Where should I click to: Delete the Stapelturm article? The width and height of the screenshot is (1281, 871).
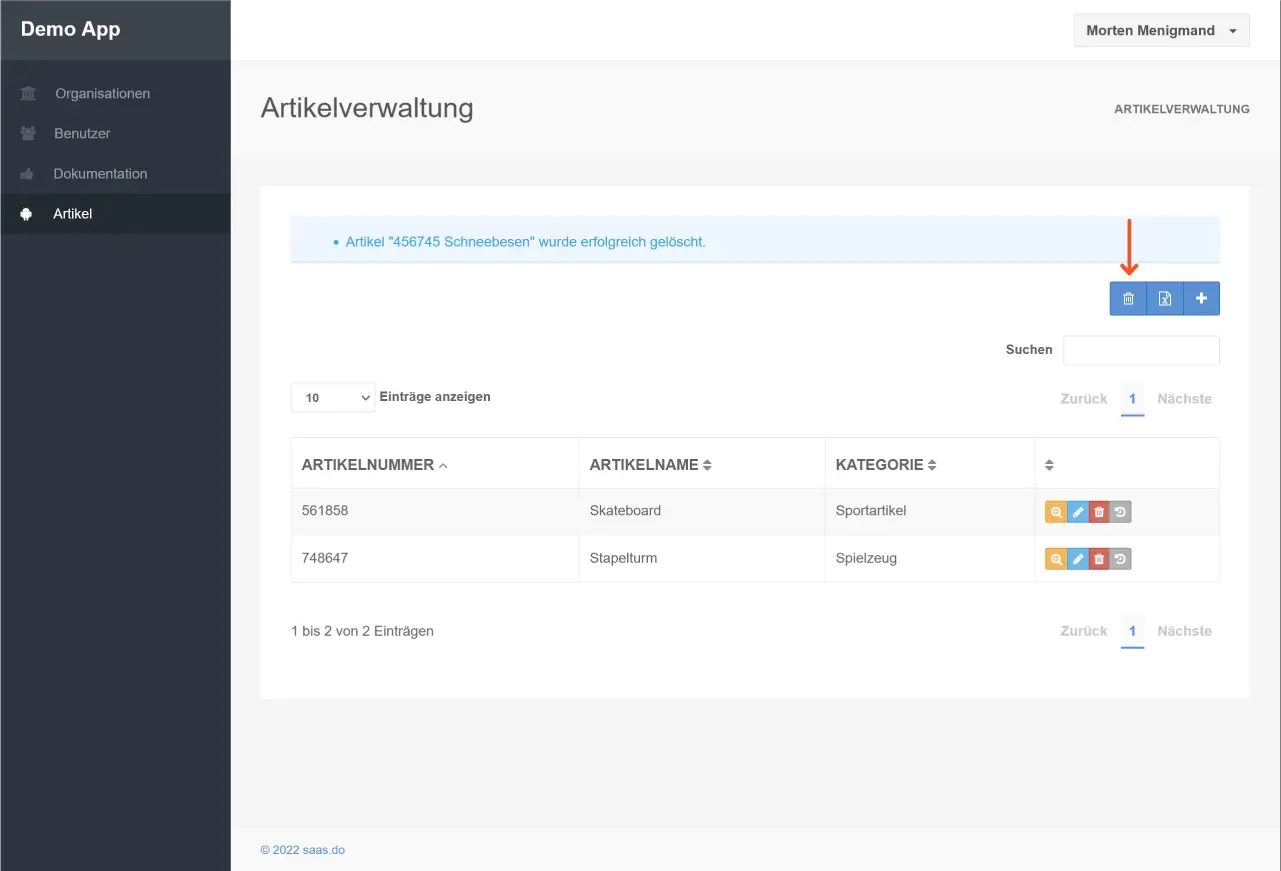(x=1099, y=559)
